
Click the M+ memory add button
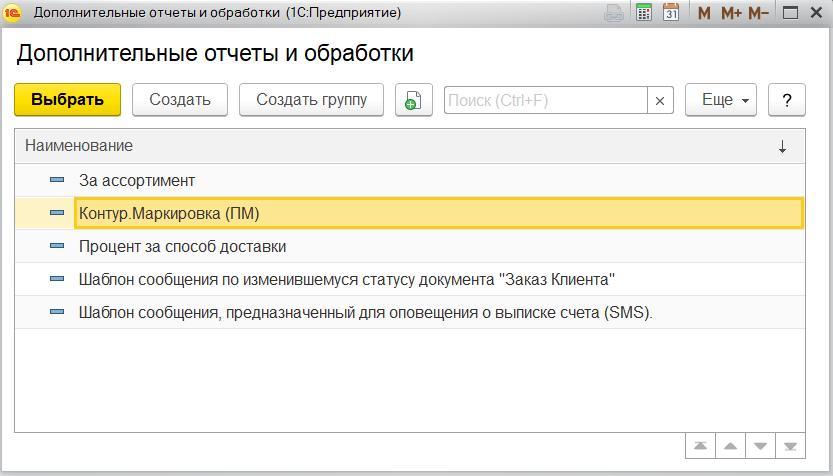click(731, 13)
